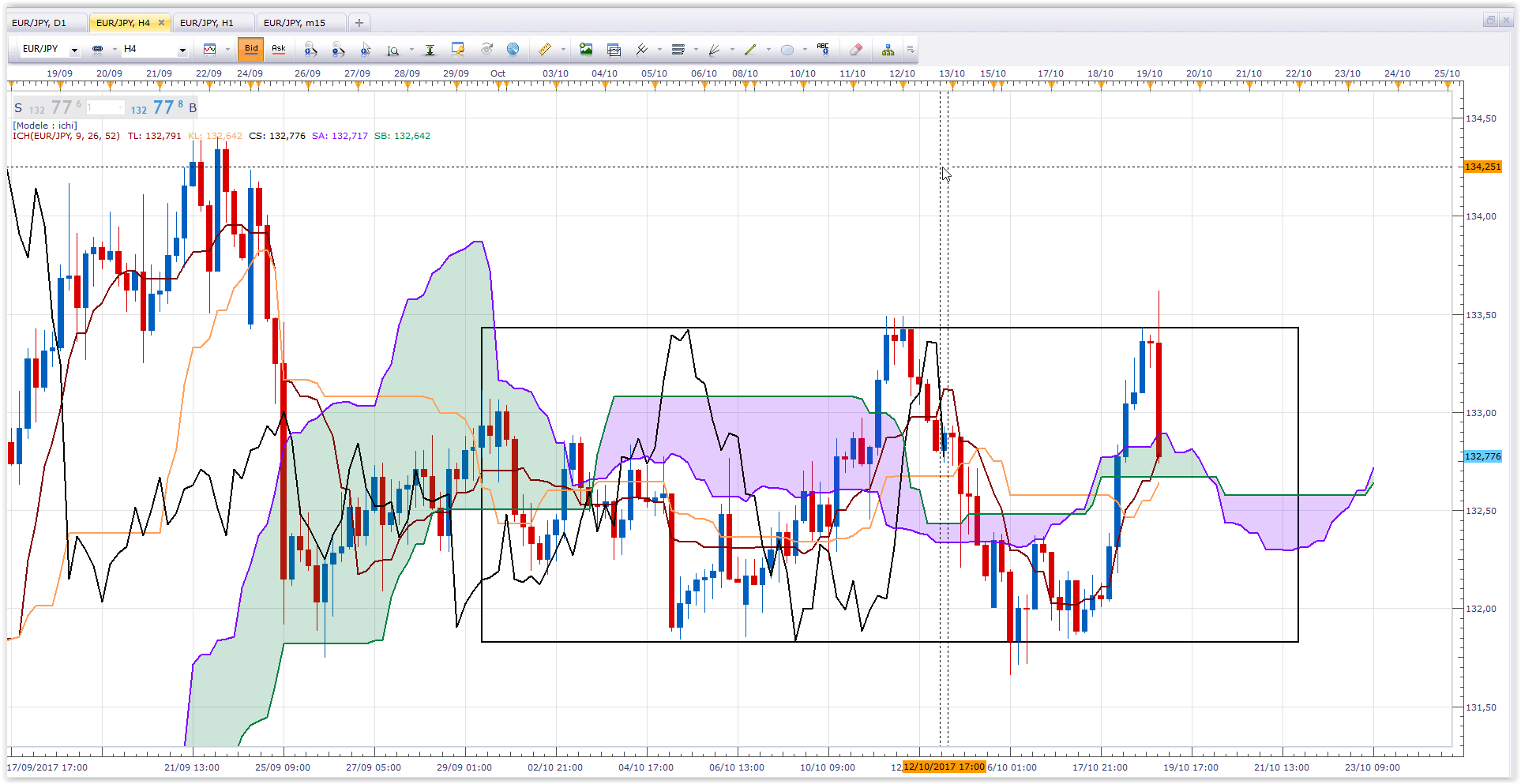The width and height of the screenshot is (1521, 784).
Task: Switch to the EUR/JPY, D1 tab
Action: (46, 22)
